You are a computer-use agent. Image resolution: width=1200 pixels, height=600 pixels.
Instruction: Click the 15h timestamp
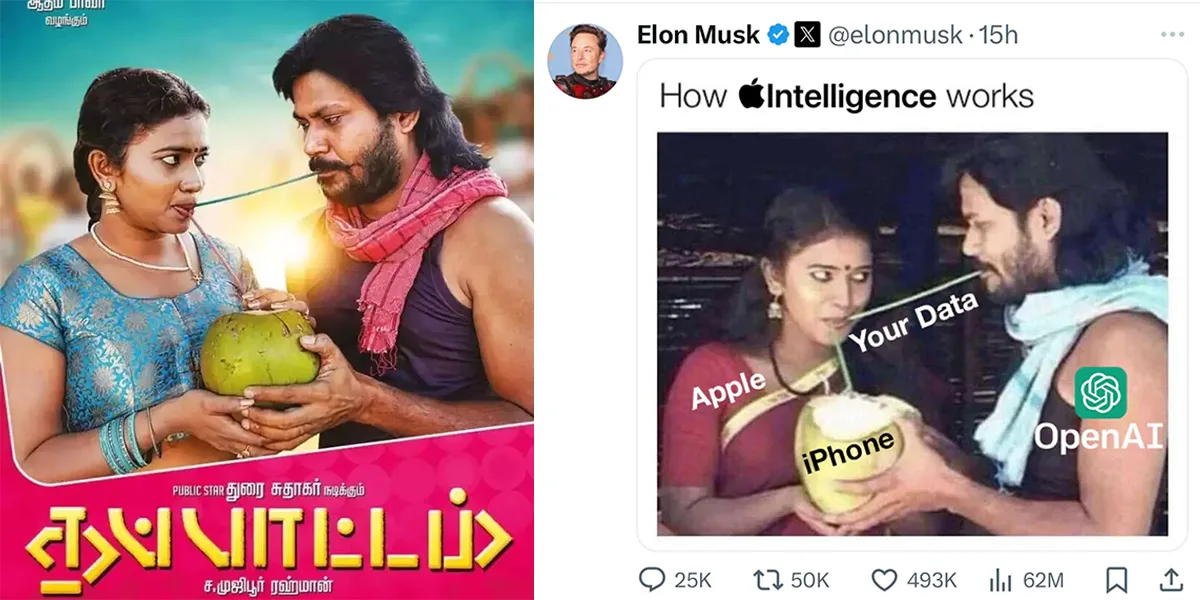997,35
